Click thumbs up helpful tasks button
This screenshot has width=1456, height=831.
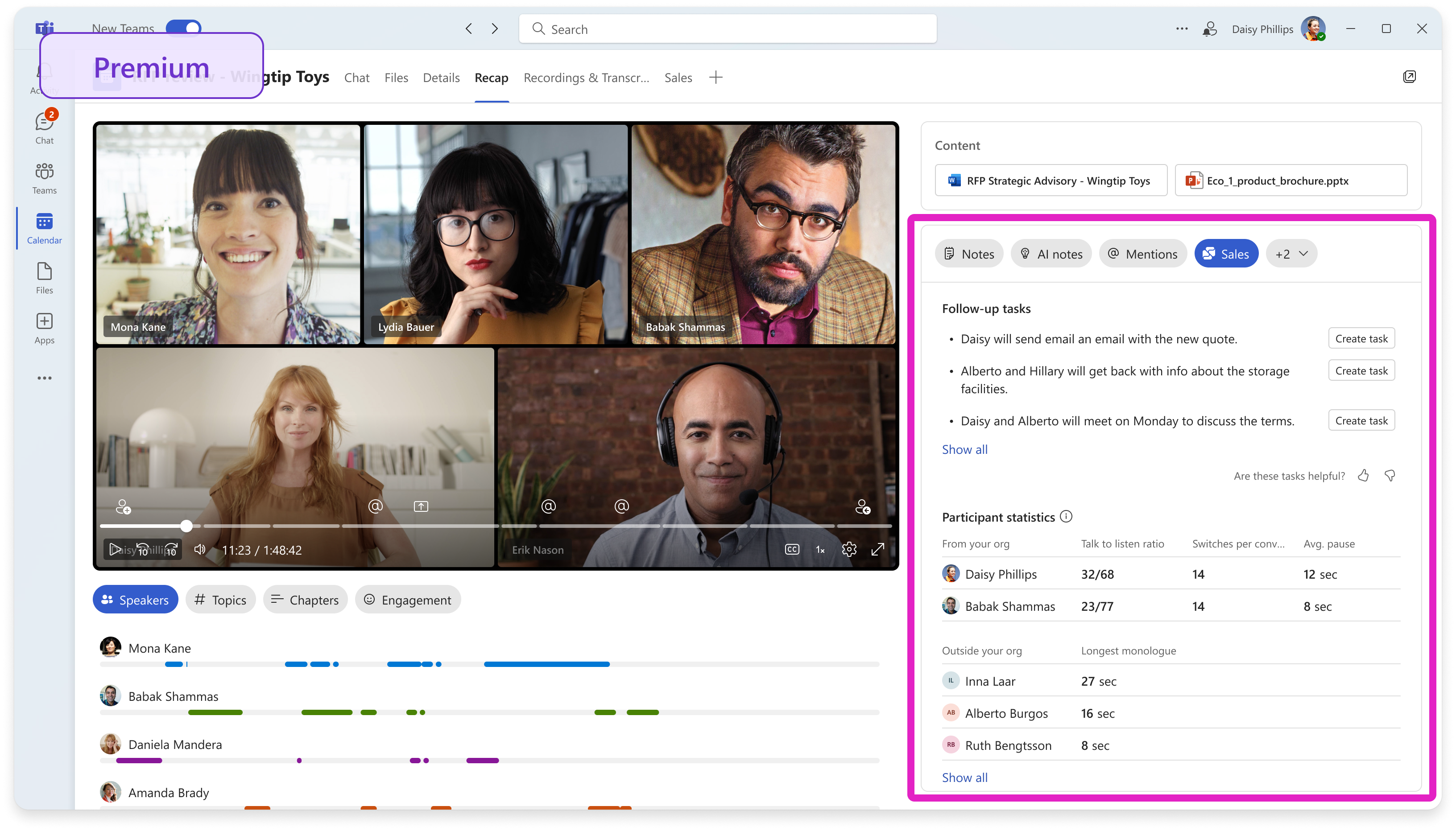point(1363,475)
